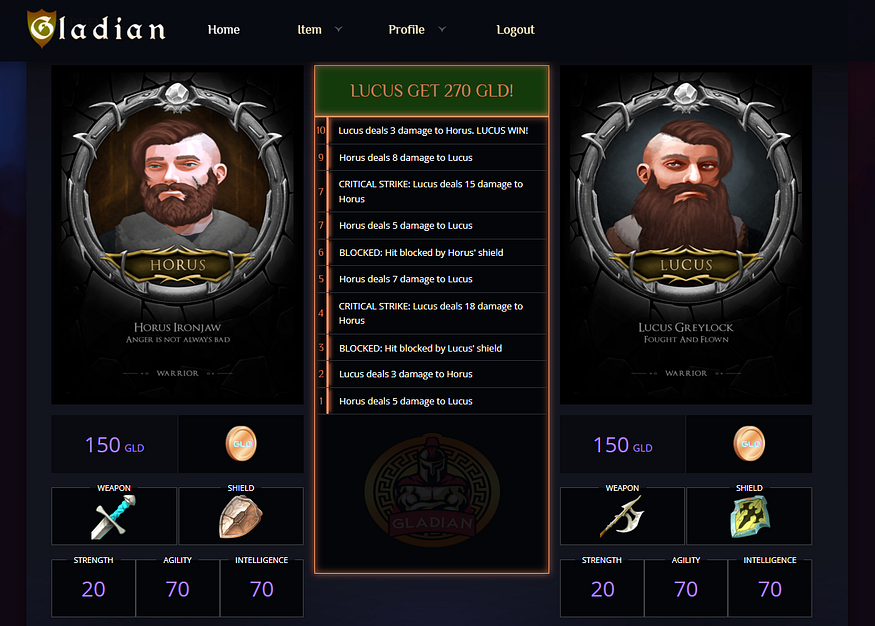
Task: Open the Item menu
Action: tap(309, 30)
